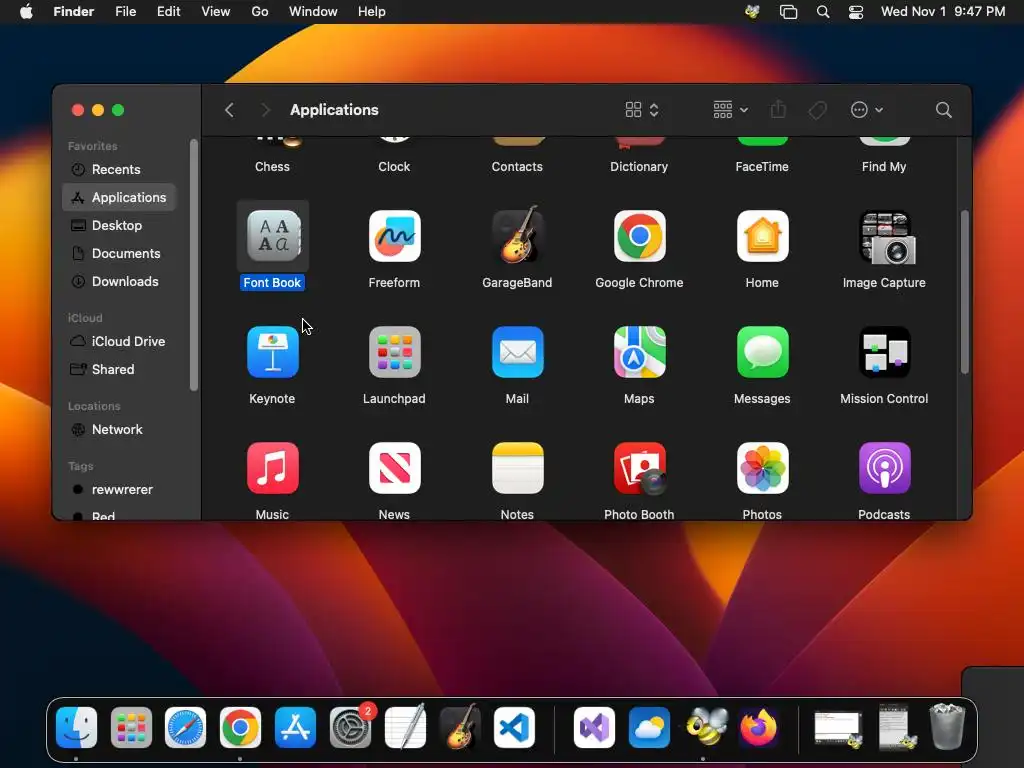Launch Google Chrome from the Applications folder

click(x=639, y=236)
